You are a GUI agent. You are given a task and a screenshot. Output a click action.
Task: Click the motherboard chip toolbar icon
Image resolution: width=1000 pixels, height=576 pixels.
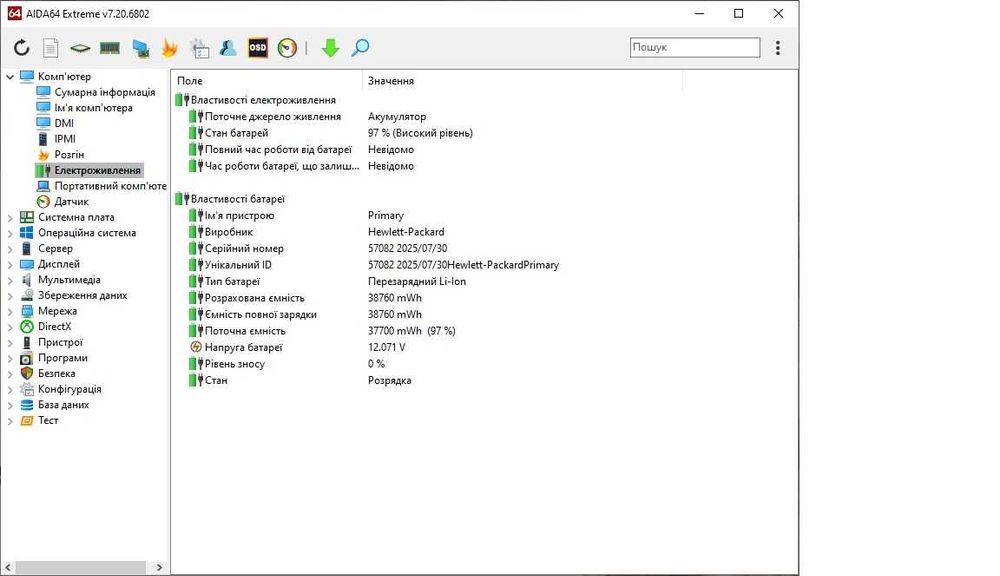point(80,48)
